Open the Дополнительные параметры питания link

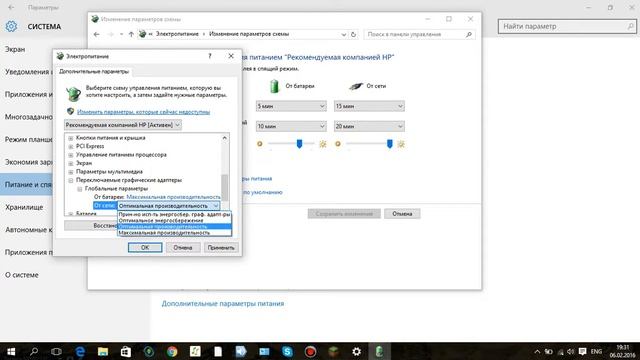coord(223,304)
